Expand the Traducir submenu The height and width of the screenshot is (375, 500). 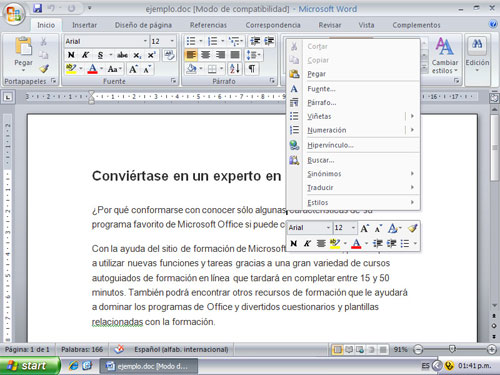click(353, 187)
